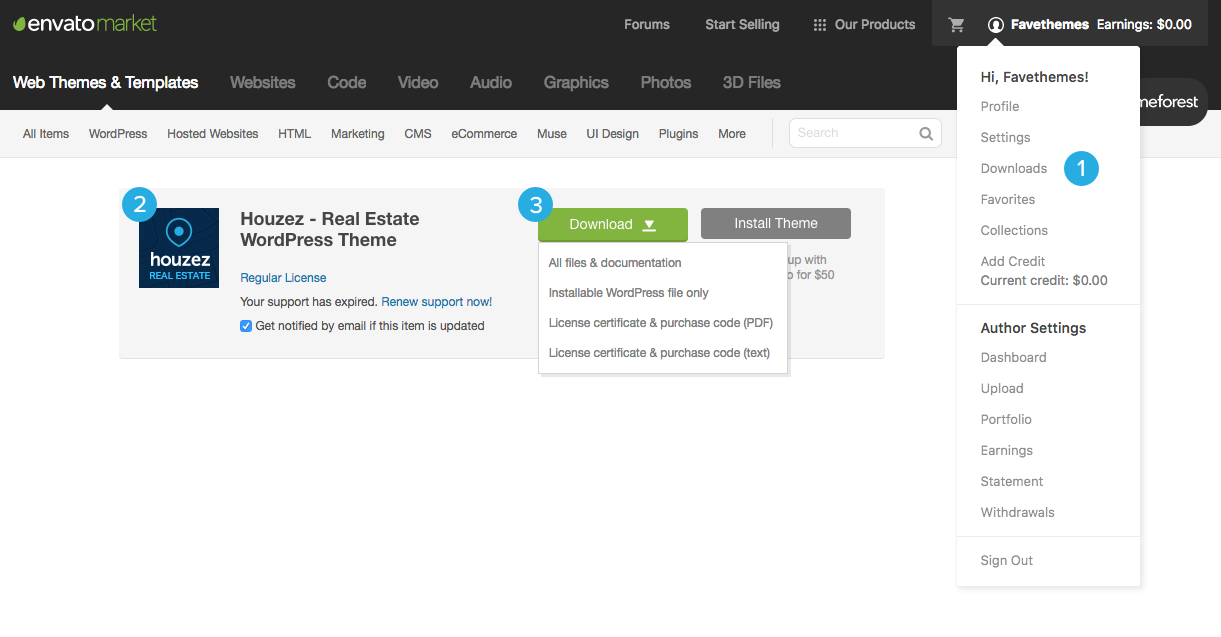Select the WordPress category
The height and width of the screenshot is (637, 1221).
pyautogui.click(x=118, y=134)
